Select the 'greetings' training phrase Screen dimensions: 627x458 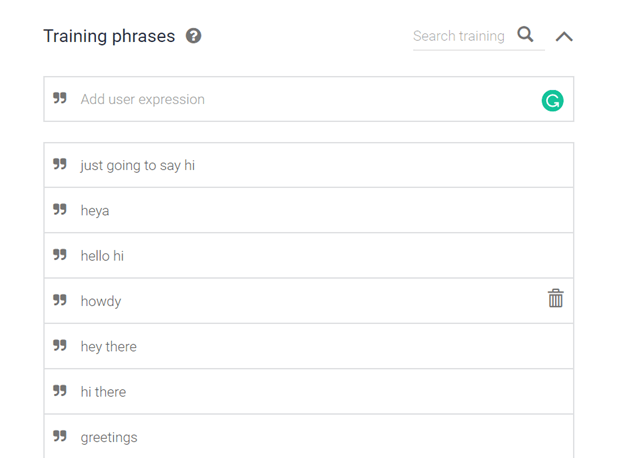point(109,437)
